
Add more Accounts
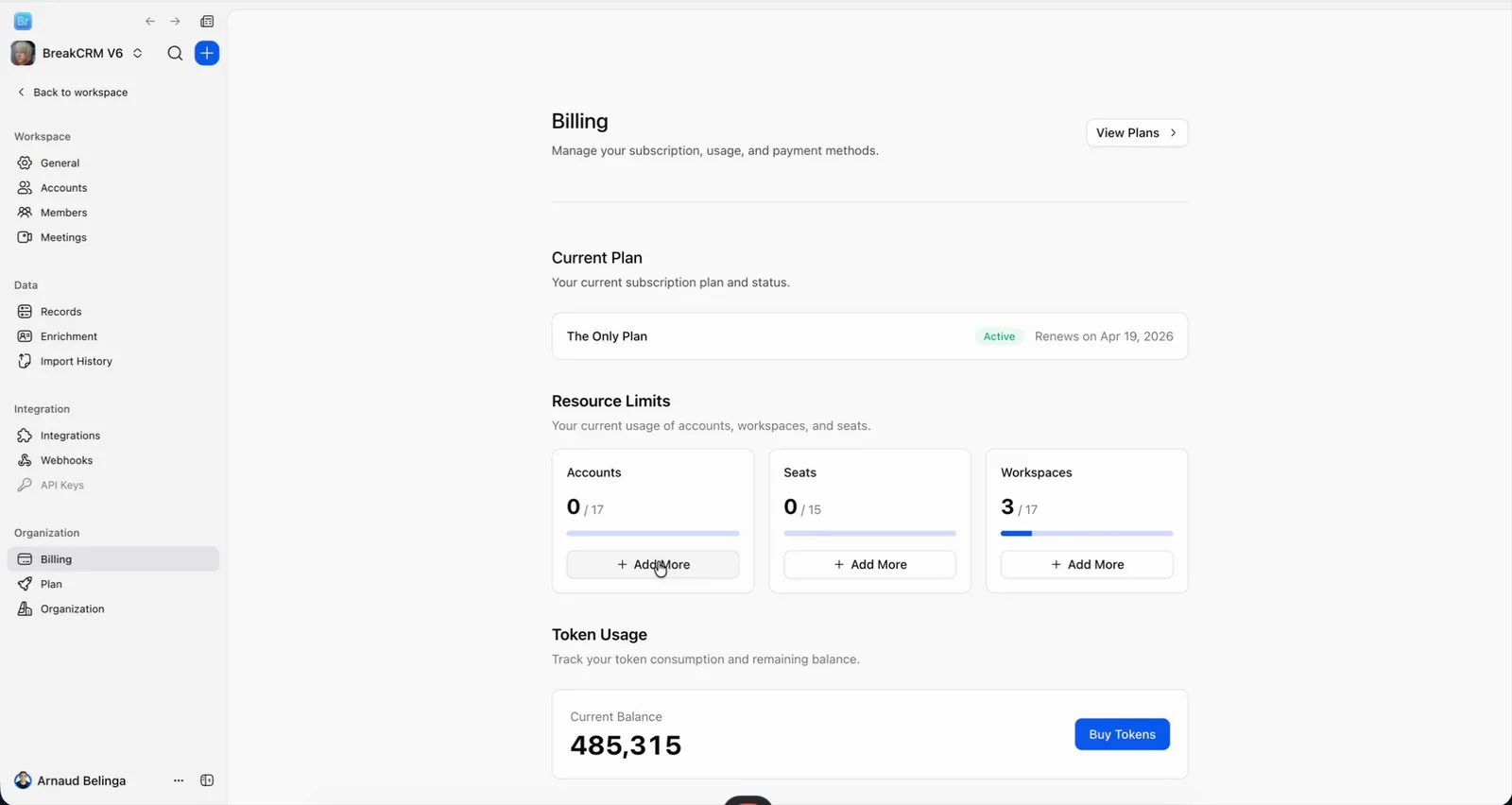[653, 564]
